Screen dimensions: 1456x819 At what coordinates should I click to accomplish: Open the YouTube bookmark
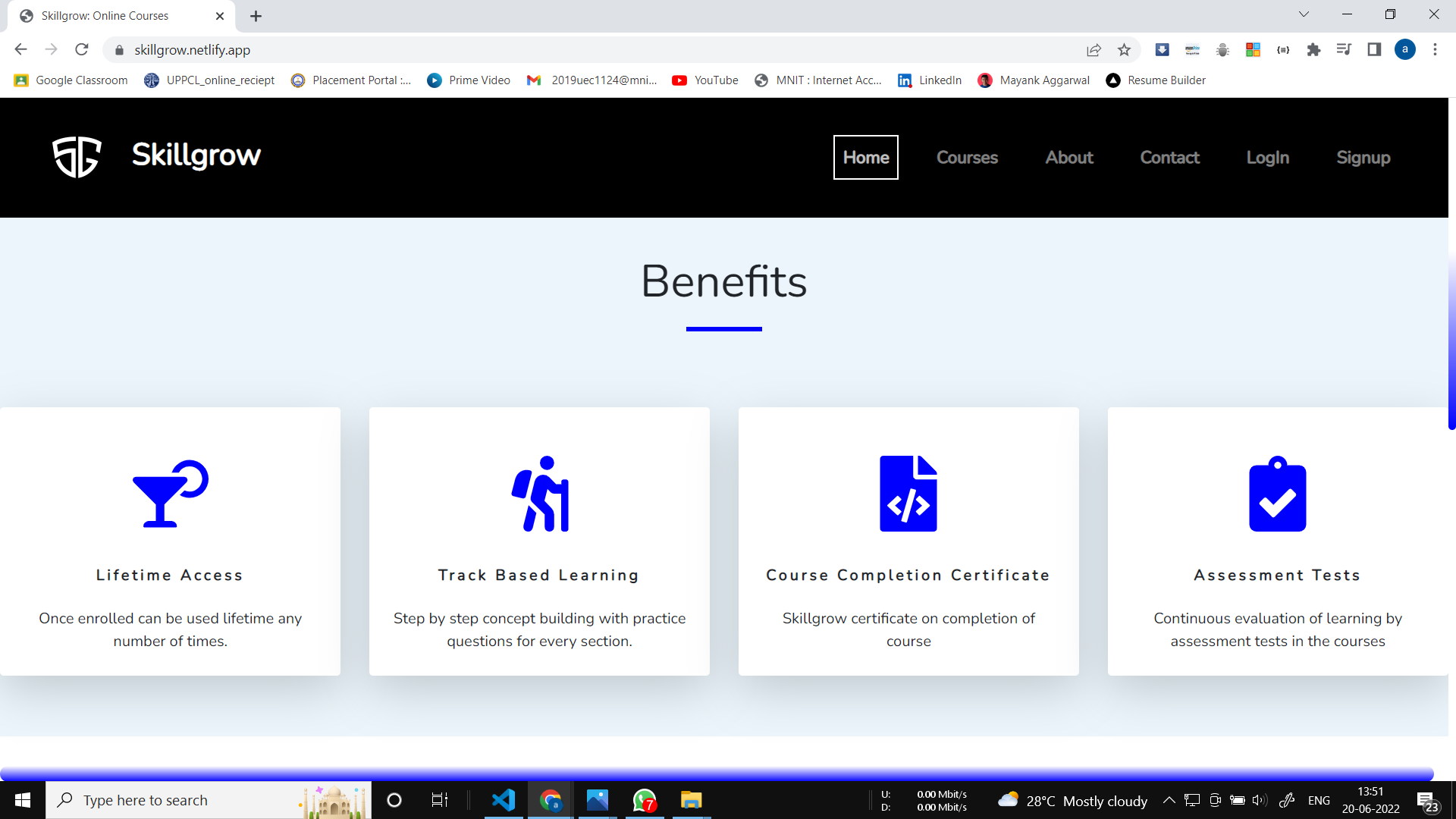[x=705, y=80]
